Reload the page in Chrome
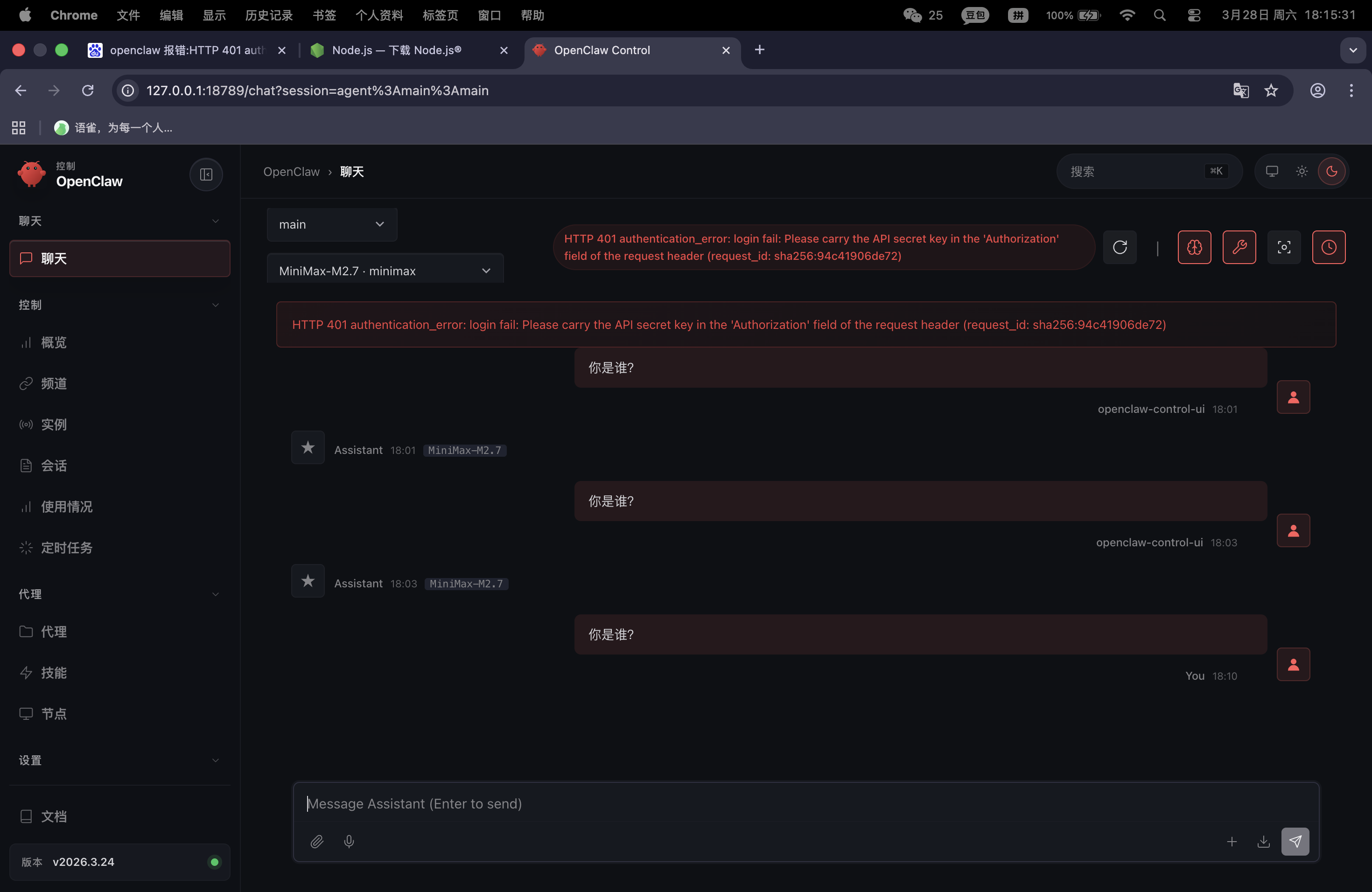Viewport: 1372px width, 892px height. (88, 91)
